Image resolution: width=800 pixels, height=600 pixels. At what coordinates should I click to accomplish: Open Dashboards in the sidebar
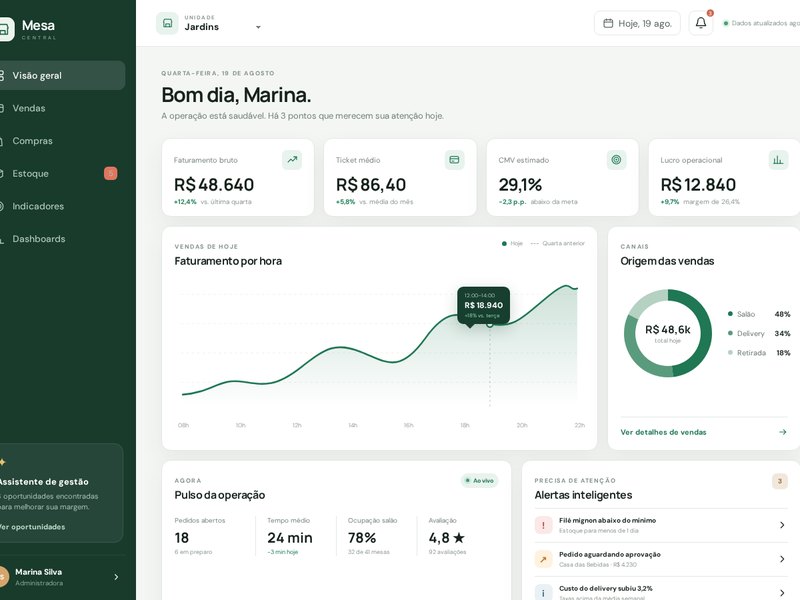62,239
